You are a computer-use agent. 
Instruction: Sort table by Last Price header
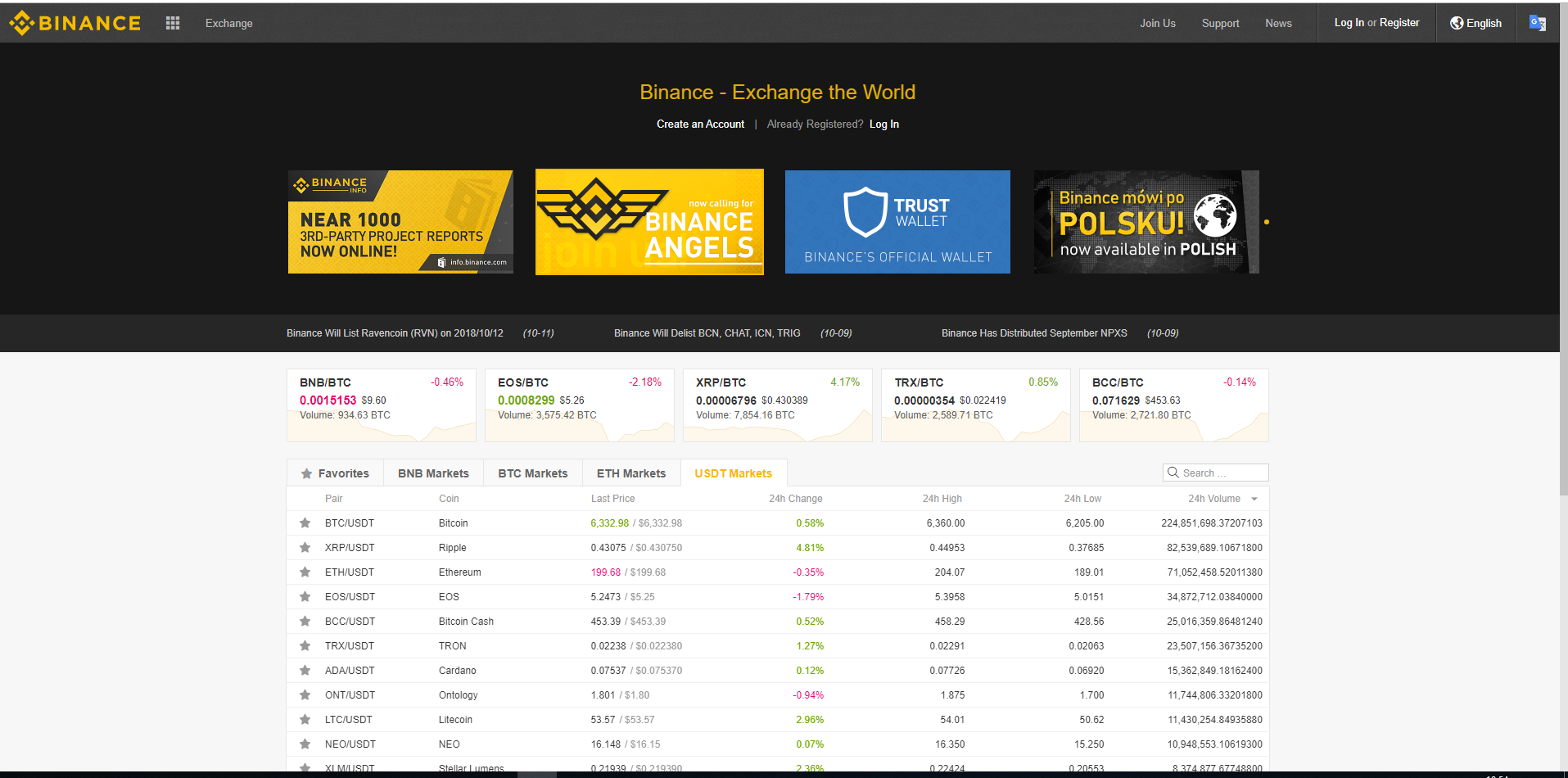pyautogui.click(x=612, y=499)
